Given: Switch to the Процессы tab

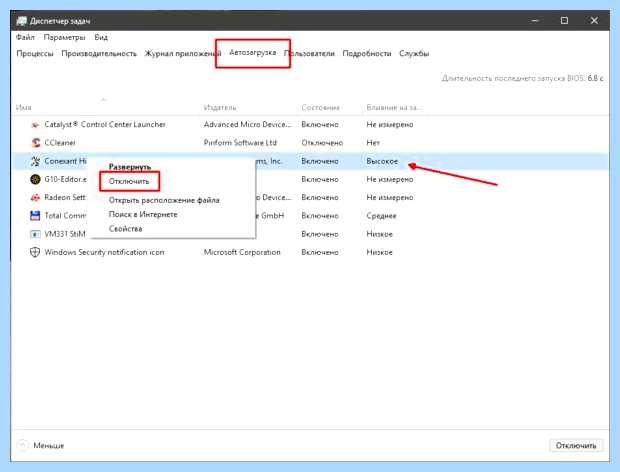Looking at the screenshot, I should point(35,53).
